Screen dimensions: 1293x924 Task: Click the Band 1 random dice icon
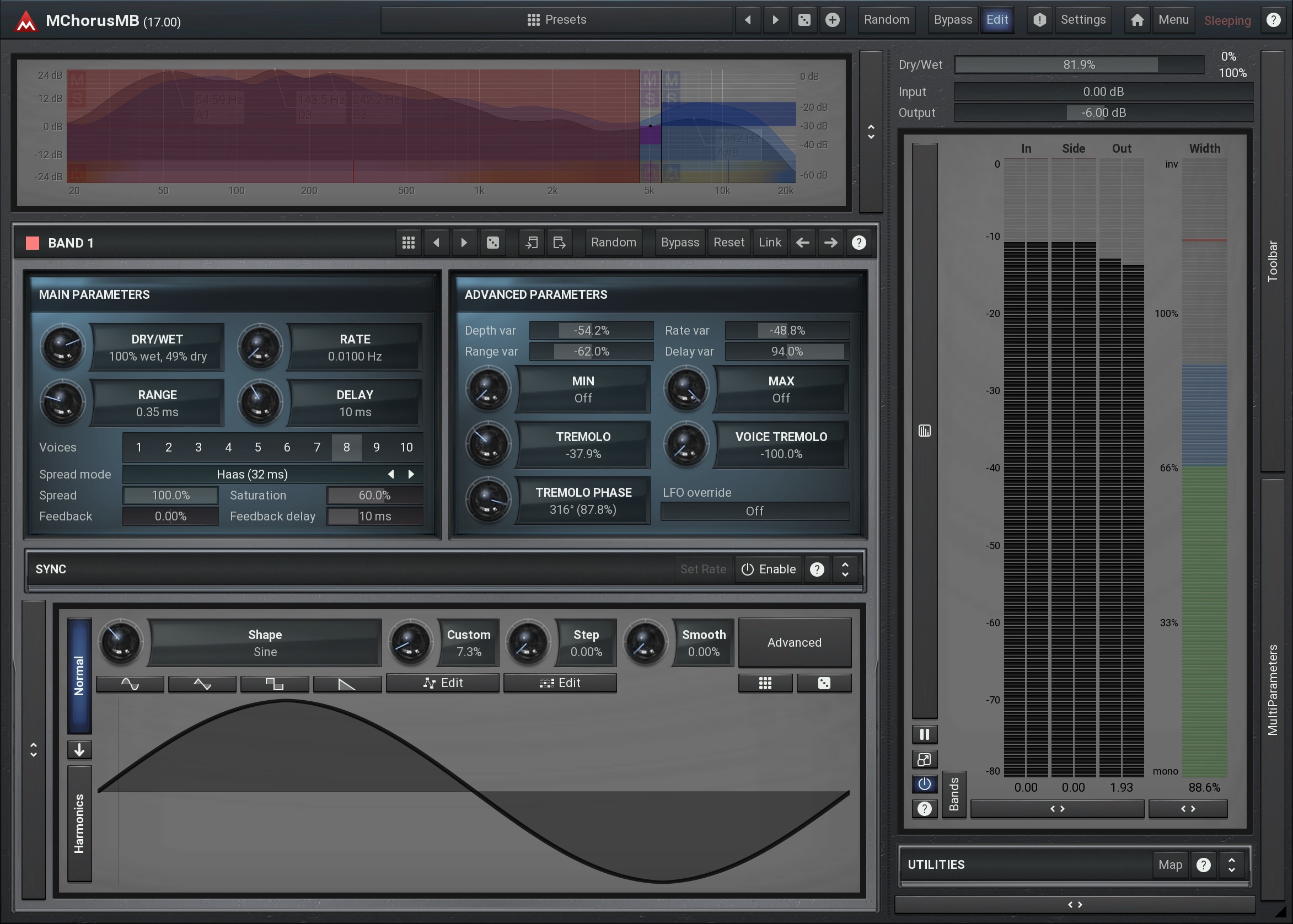(x=493, y=243)
